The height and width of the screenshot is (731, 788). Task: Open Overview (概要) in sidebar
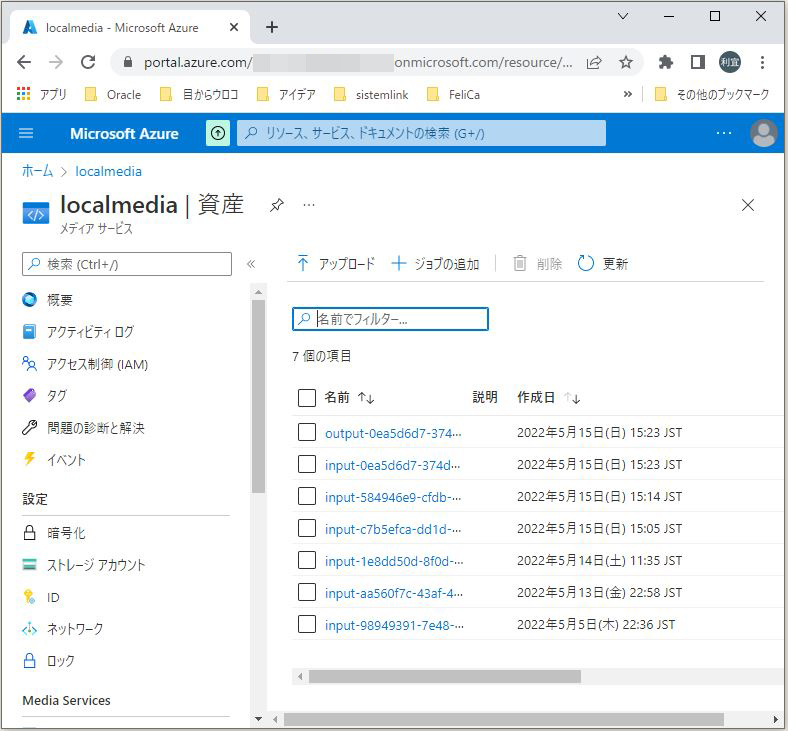pyautogui.click(x=60, y=300)
